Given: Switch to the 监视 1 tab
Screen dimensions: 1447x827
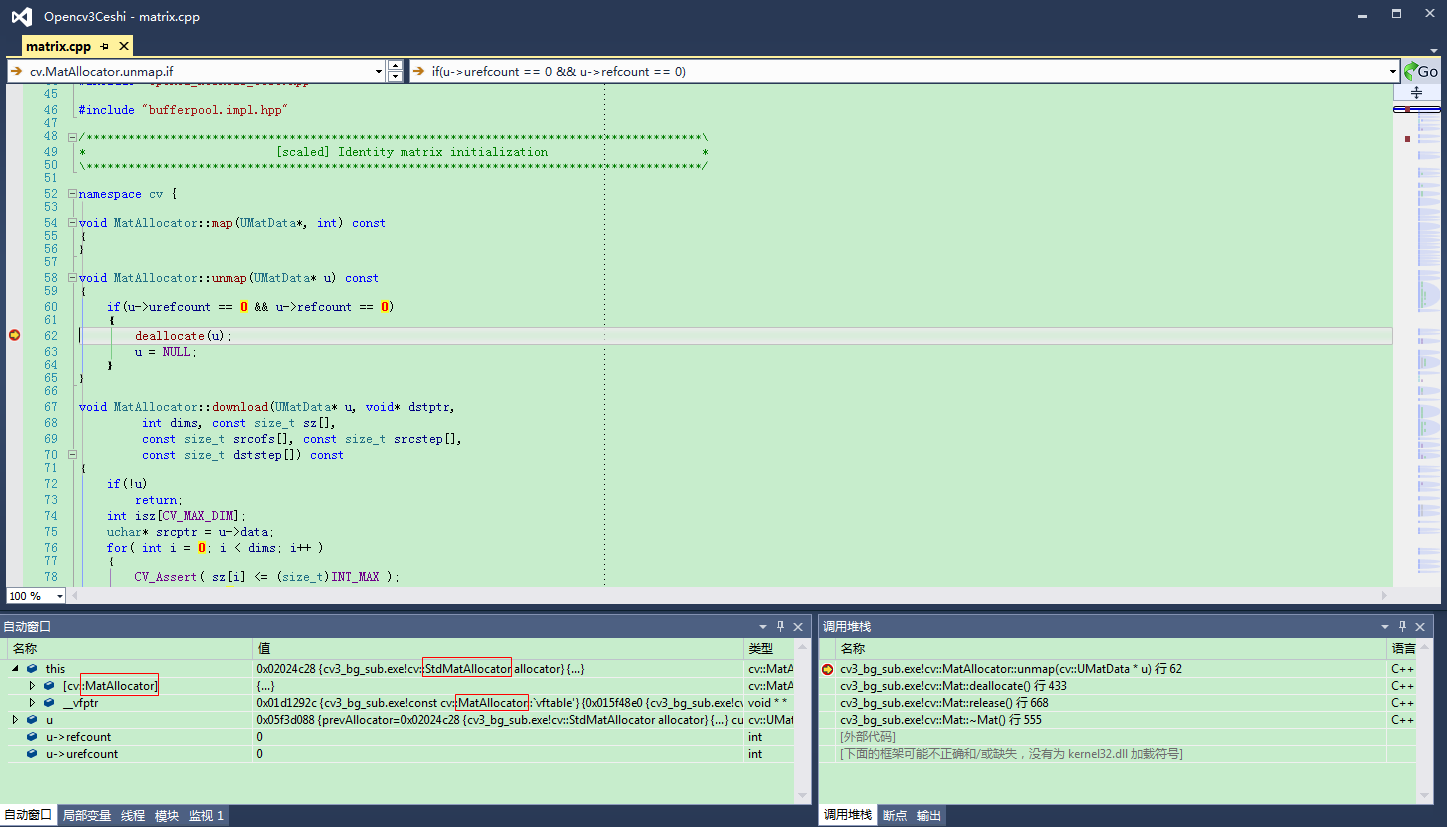Looking at the screenshot, I should [x=207, y=816].
